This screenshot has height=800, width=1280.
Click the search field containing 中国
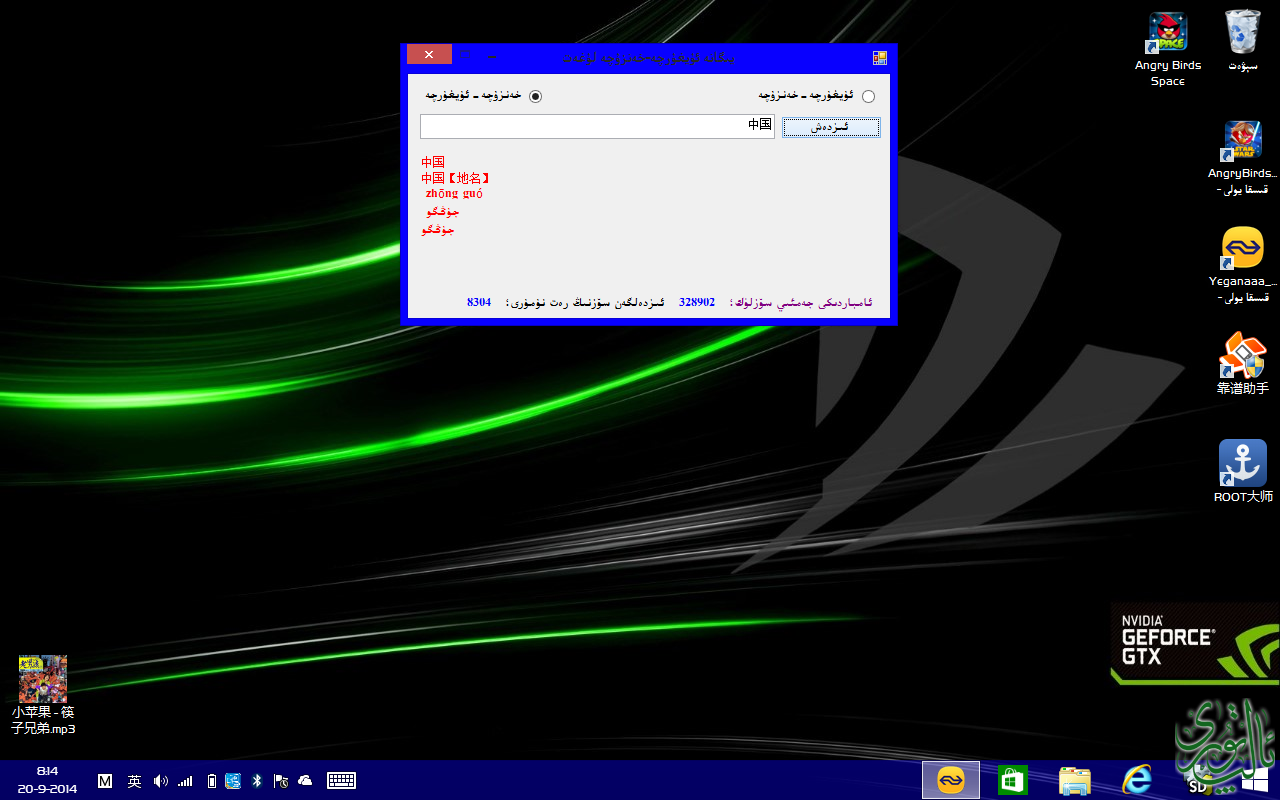[x=597, y=126]
